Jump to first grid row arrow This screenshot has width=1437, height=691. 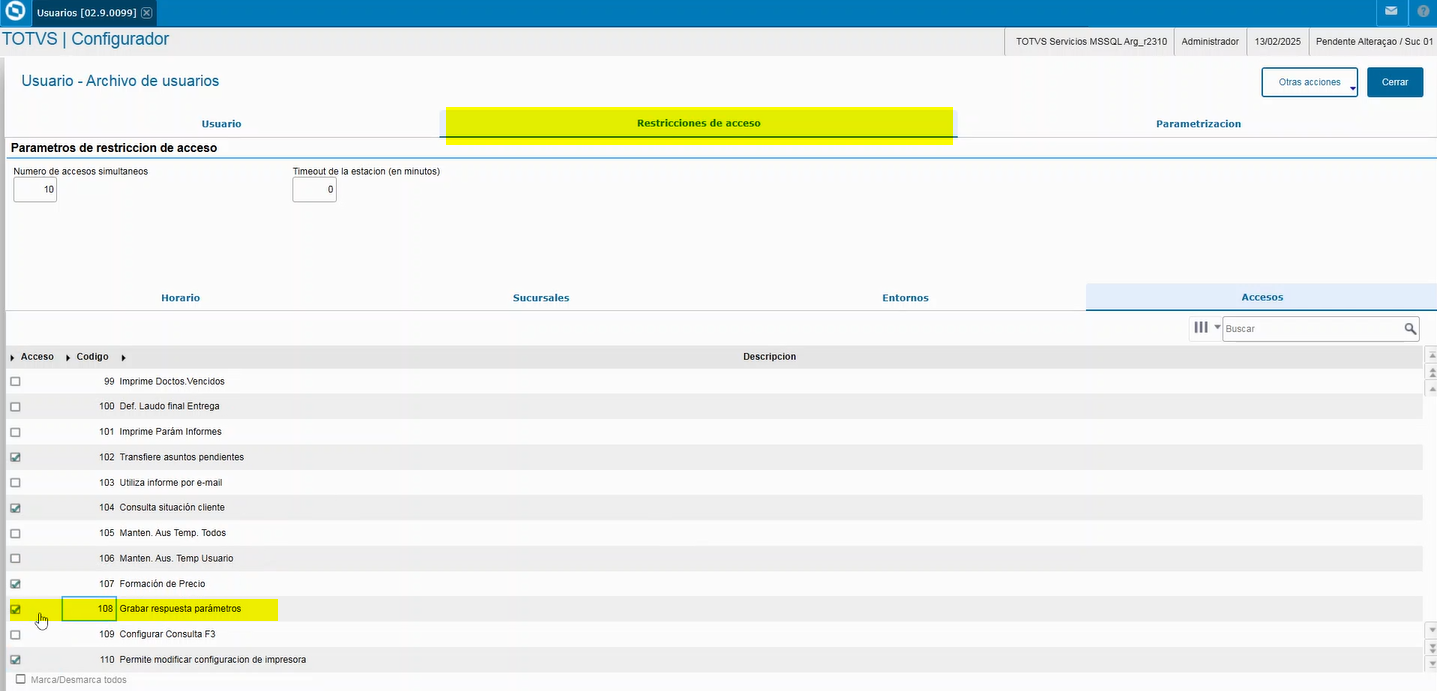tap(1430, 355)
